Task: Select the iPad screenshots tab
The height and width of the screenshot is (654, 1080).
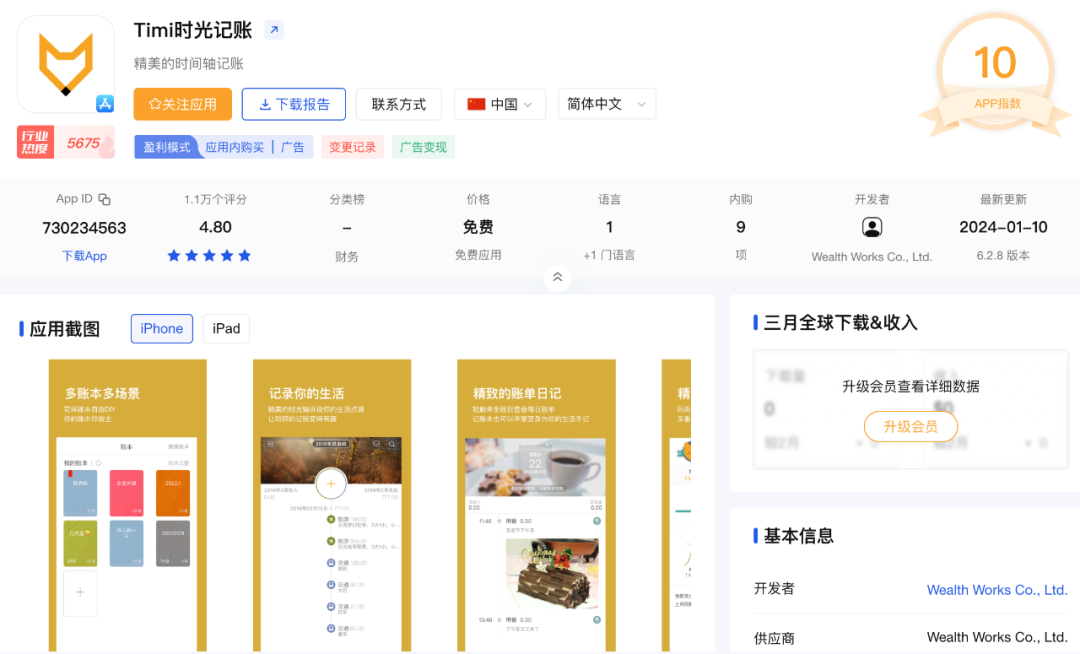Action: coord(226,328)
